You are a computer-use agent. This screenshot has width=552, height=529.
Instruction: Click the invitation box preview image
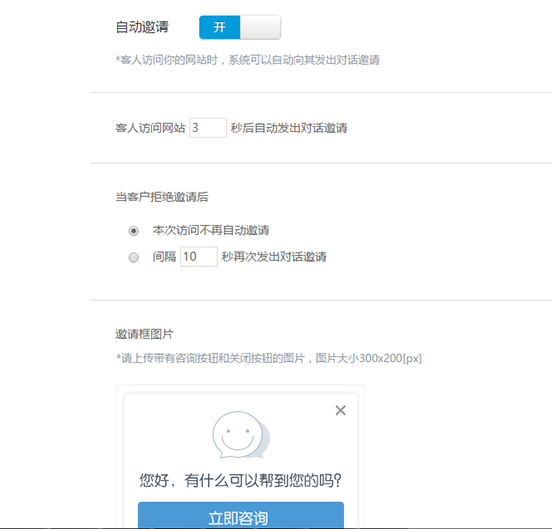[240, 457]
